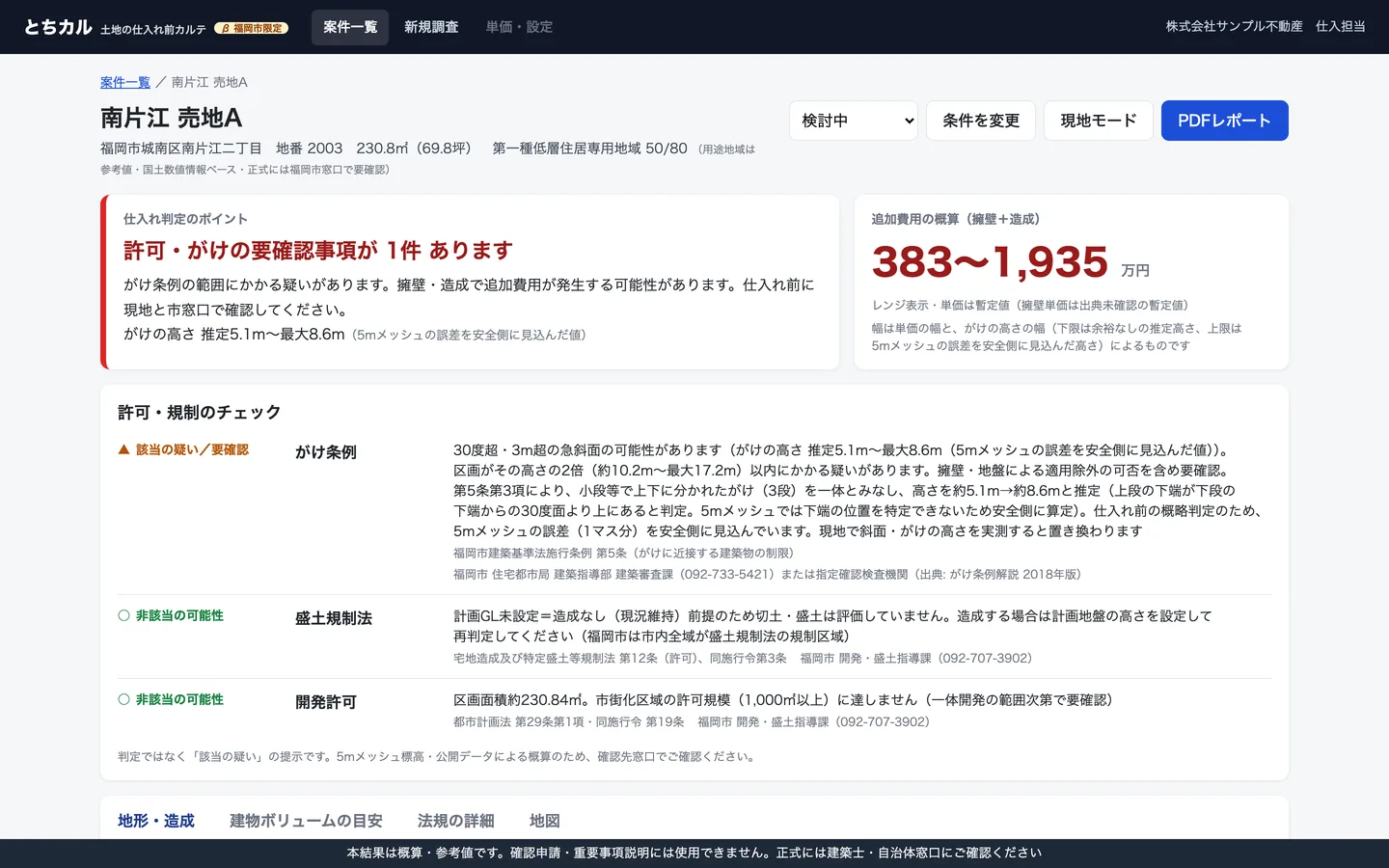Click the 仕入担当 user label
This screenshot has width=1389, height=868.
1341,27
